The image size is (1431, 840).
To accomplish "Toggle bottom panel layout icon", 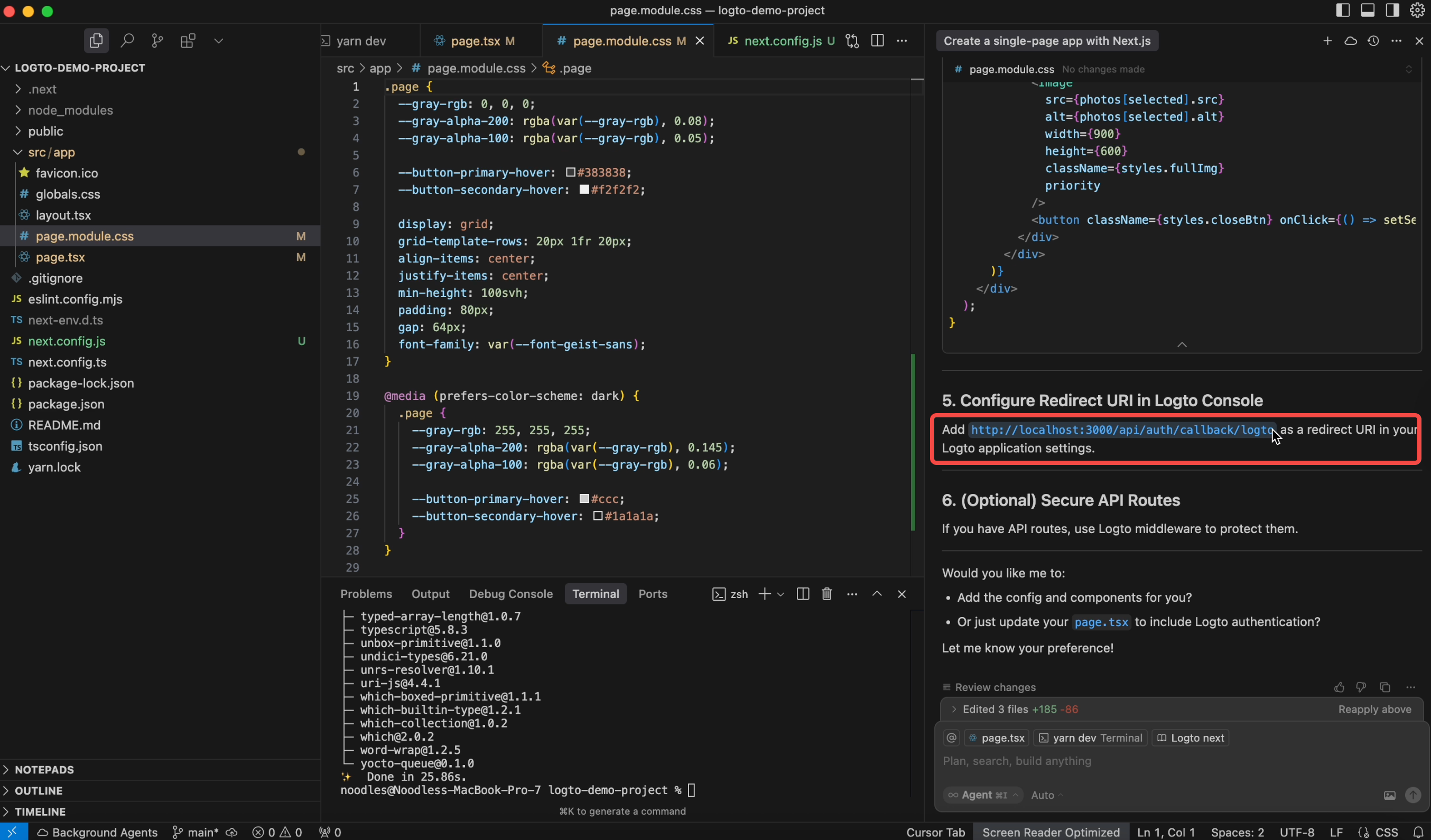I will (1368, 10).
